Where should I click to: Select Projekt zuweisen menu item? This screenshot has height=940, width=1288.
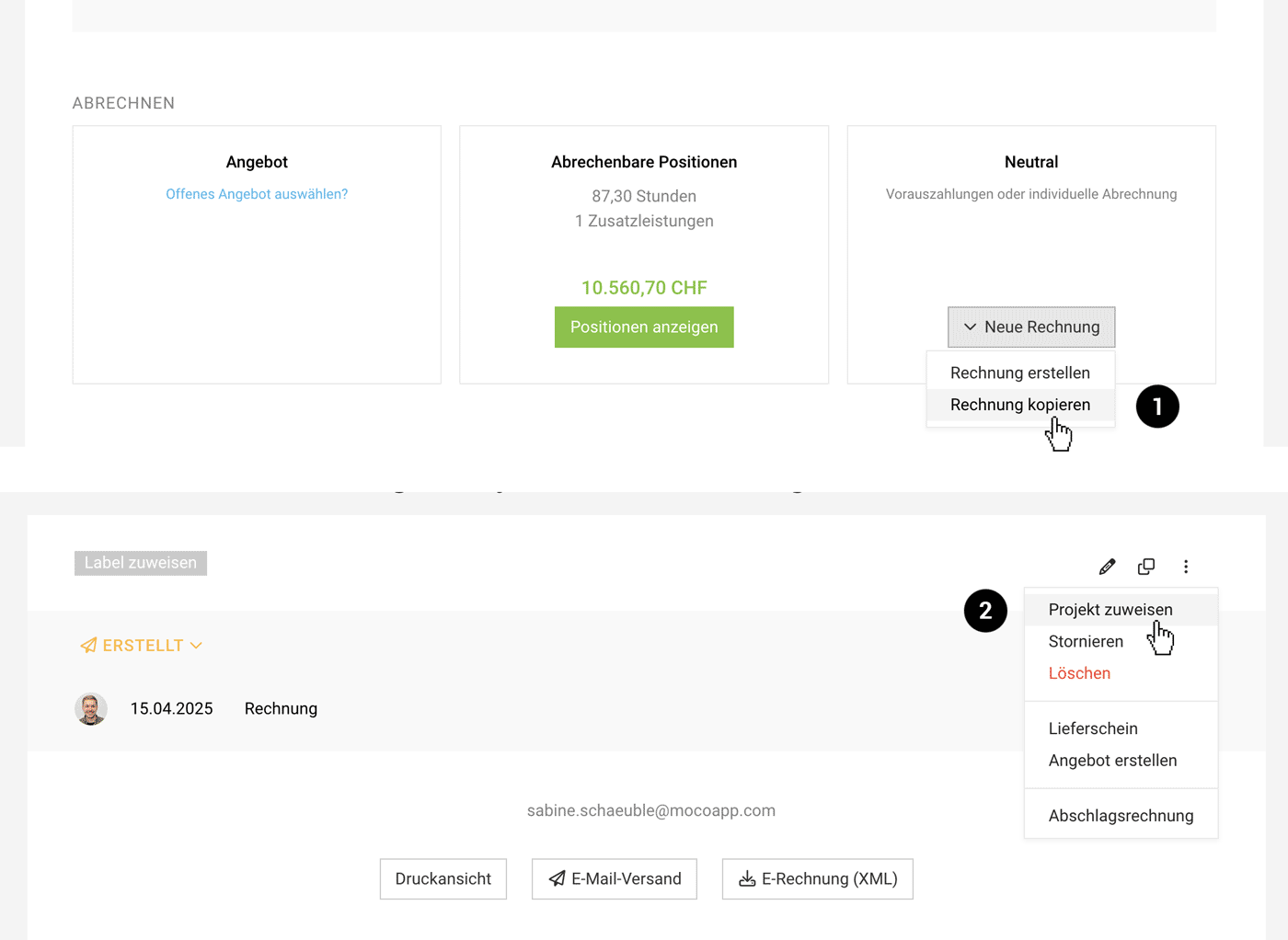1110,610
